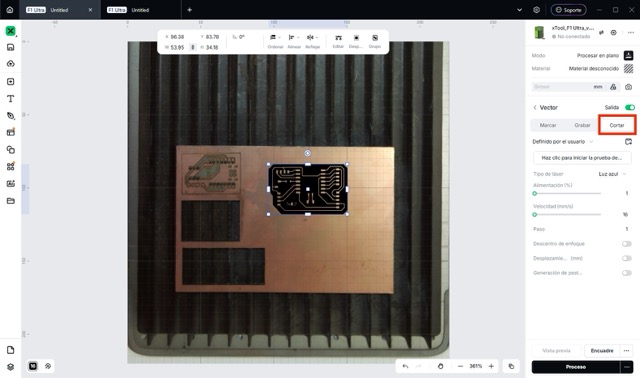Viewport: 640px width, 378px height.
Task: Select the Marcar tab
Action: [x=548, y=125]
